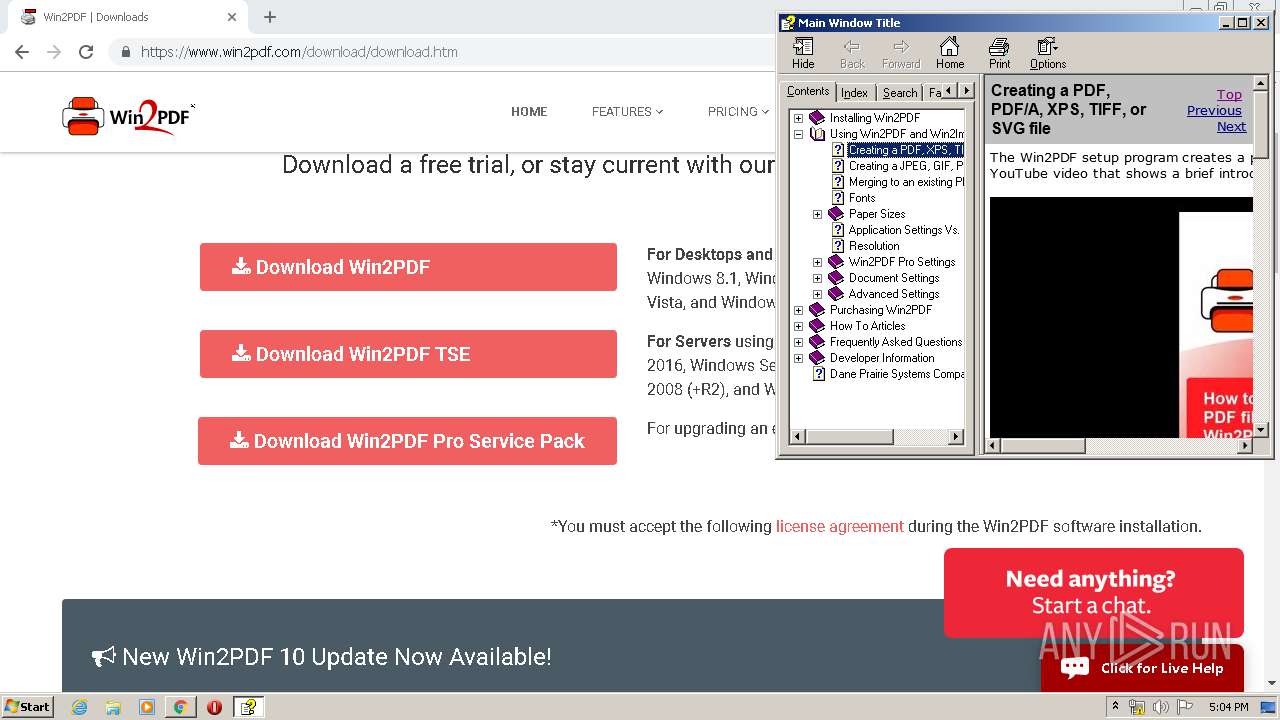The image size is (1280, 720).
Task: Expand the Purchasing Win2PDF book
Action: point(798,310)
